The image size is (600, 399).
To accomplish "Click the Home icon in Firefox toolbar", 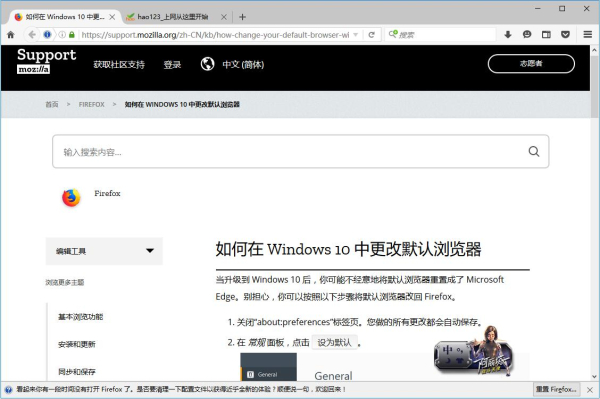I will 11,35.
